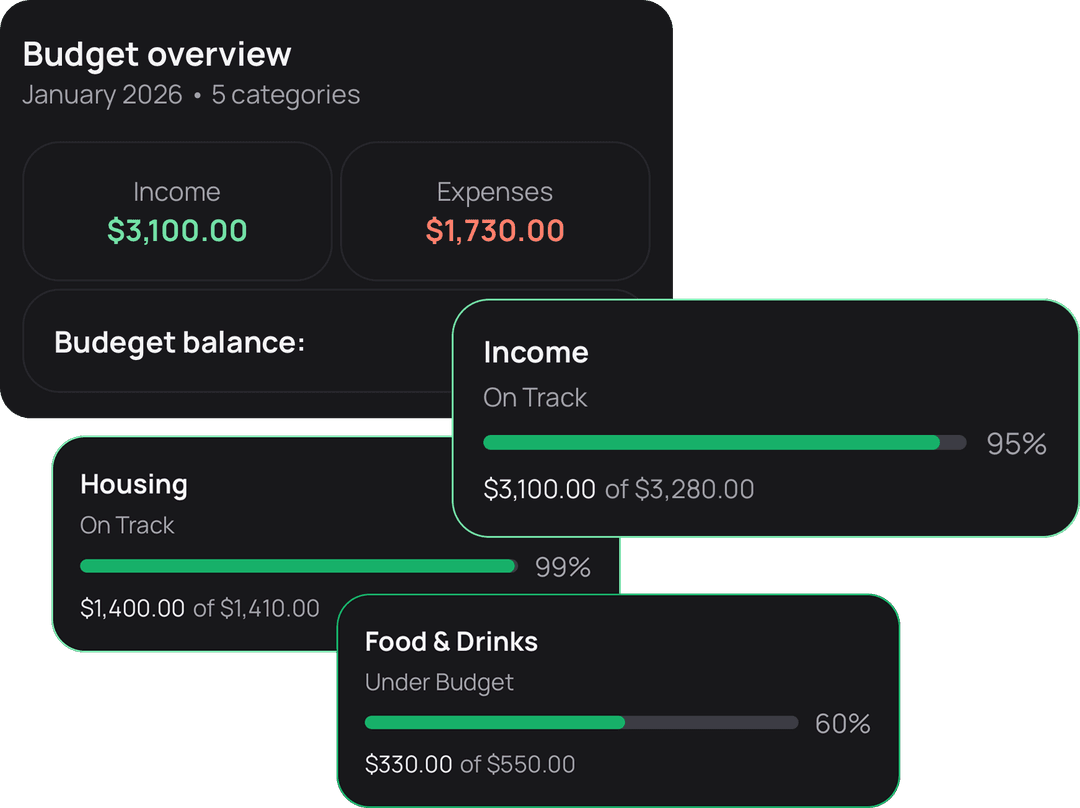Screen dimensions: 1080x808
Task: Click the Under Budget status label
Action: tap(439, 682)
